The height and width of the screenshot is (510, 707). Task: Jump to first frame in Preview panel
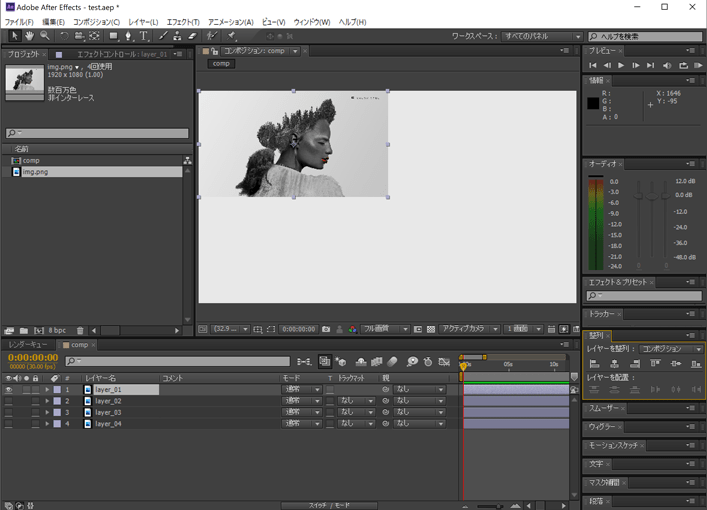(592, 65)
